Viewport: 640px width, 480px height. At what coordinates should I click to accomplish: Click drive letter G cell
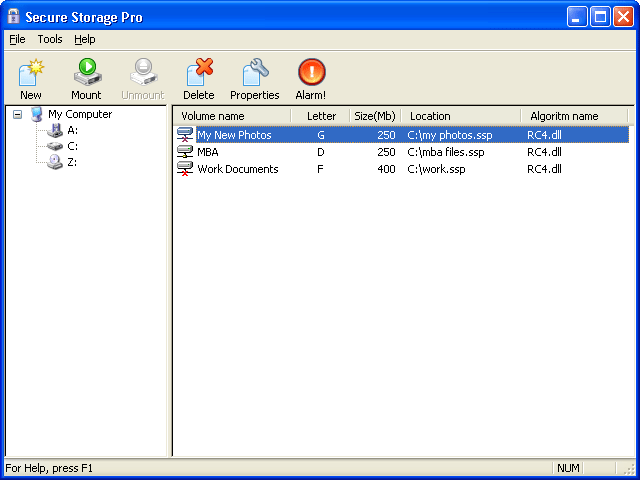(x=321, y=135)
